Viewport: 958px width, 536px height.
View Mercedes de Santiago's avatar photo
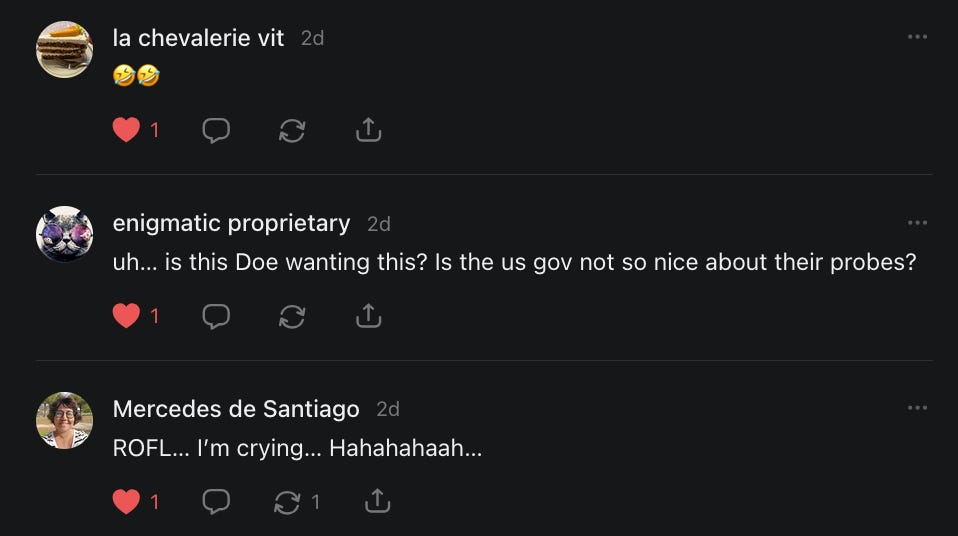pyautogui.click(x=65, y=420)
